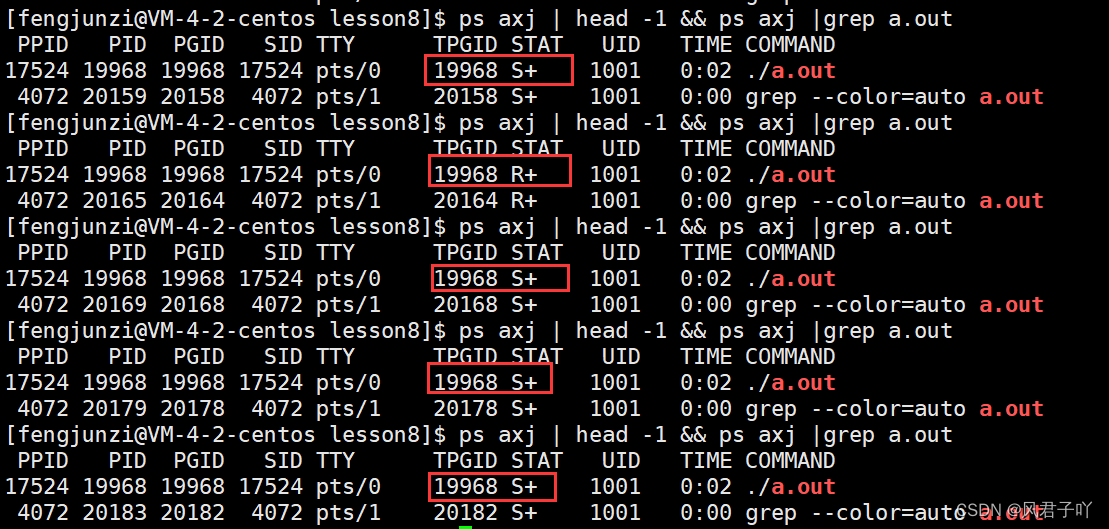Click pts/0 on the R+ ./a.out row

coord(348,175)
